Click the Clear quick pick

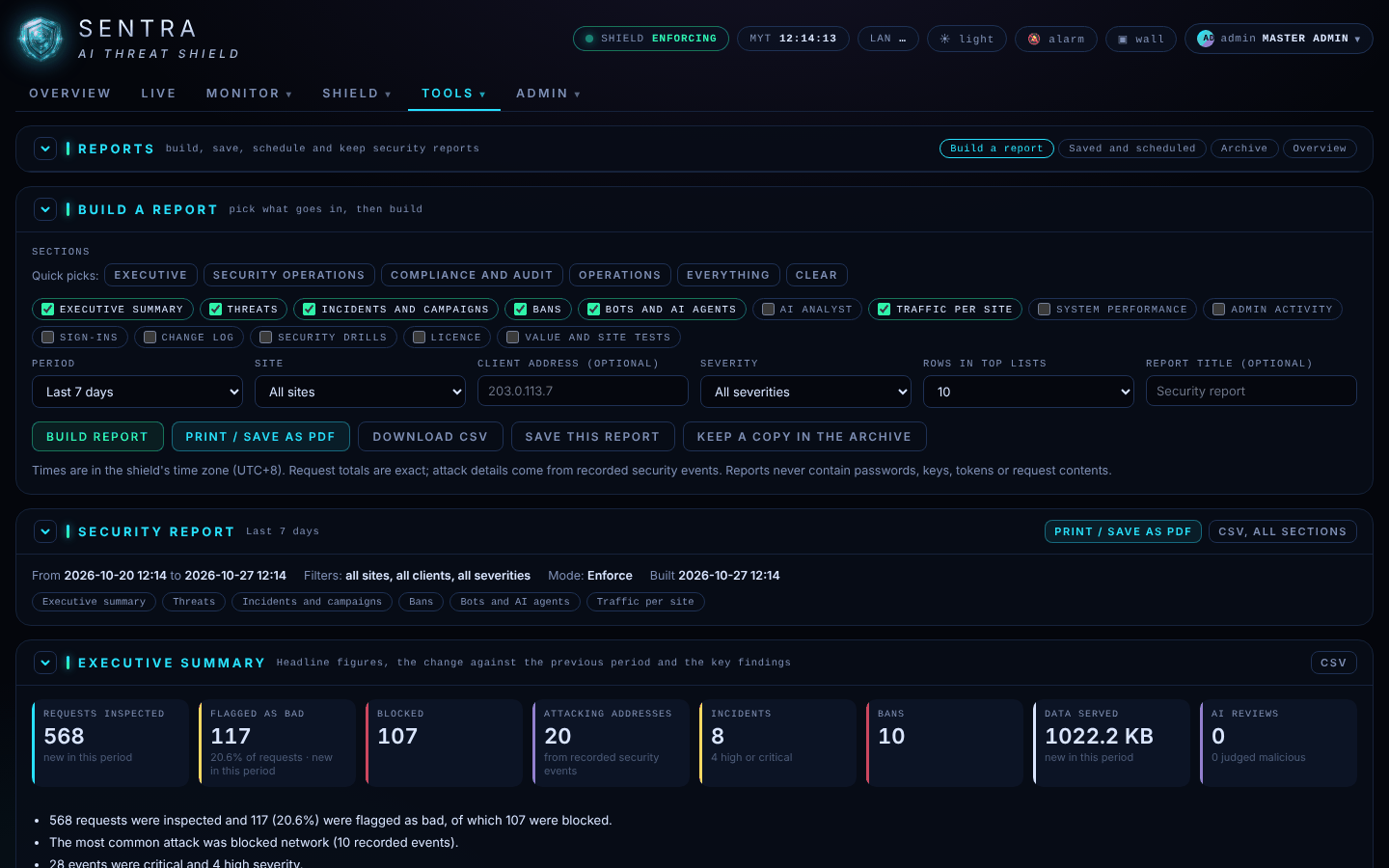(x=816, y=275)
